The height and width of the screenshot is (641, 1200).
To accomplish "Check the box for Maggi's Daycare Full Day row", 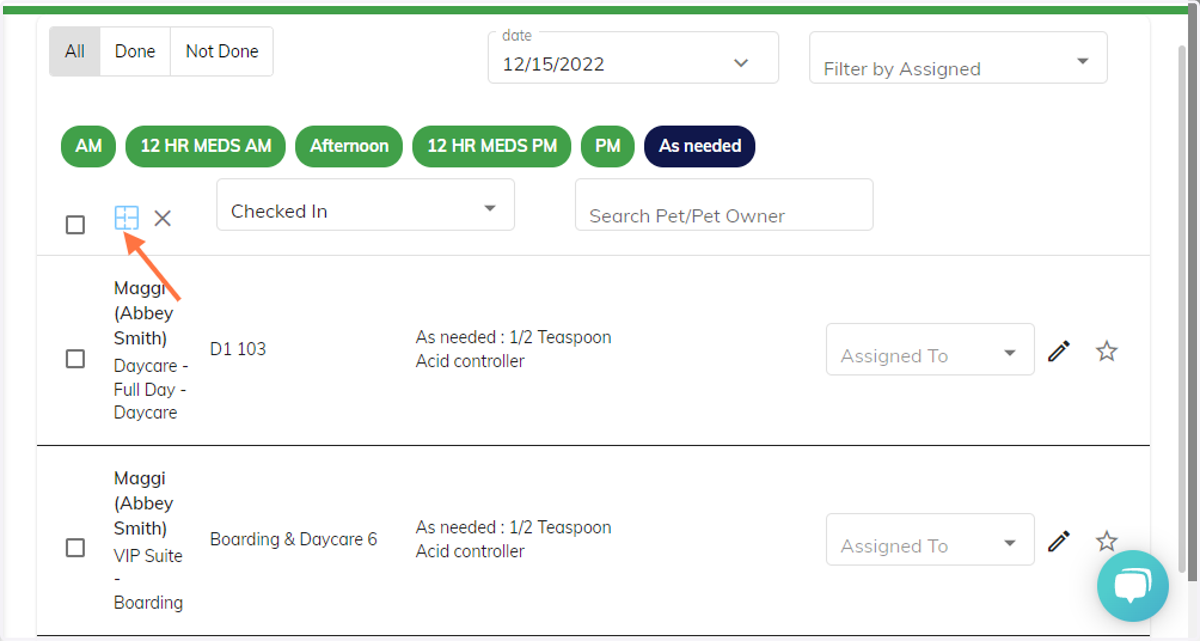I will [x=75, y=358].
